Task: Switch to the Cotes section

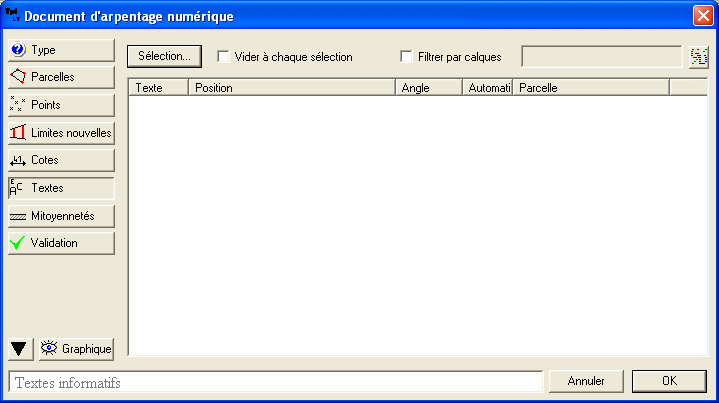Action: tap(61, 160)
